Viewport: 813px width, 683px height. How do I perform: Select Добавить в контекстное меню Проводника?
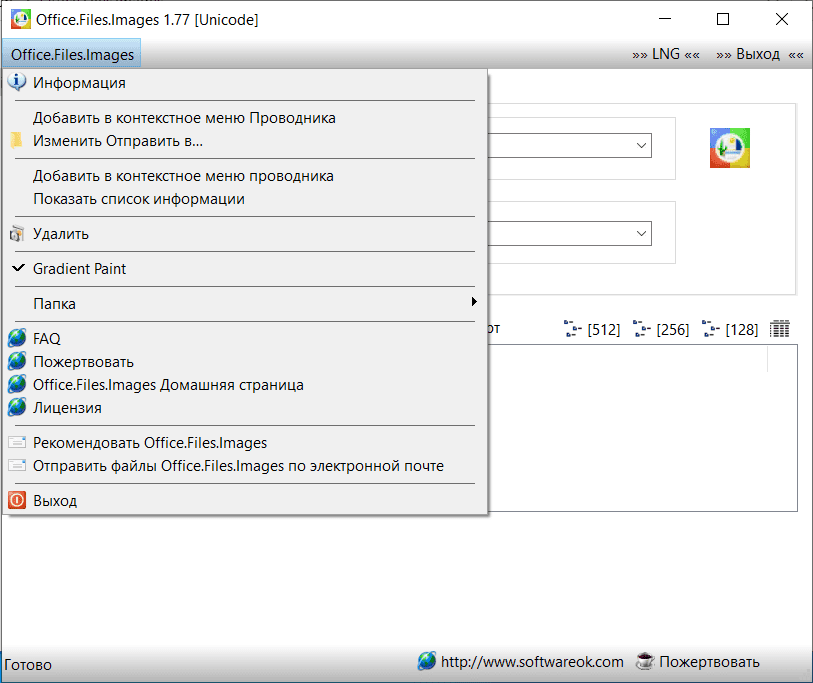point(245,118)
